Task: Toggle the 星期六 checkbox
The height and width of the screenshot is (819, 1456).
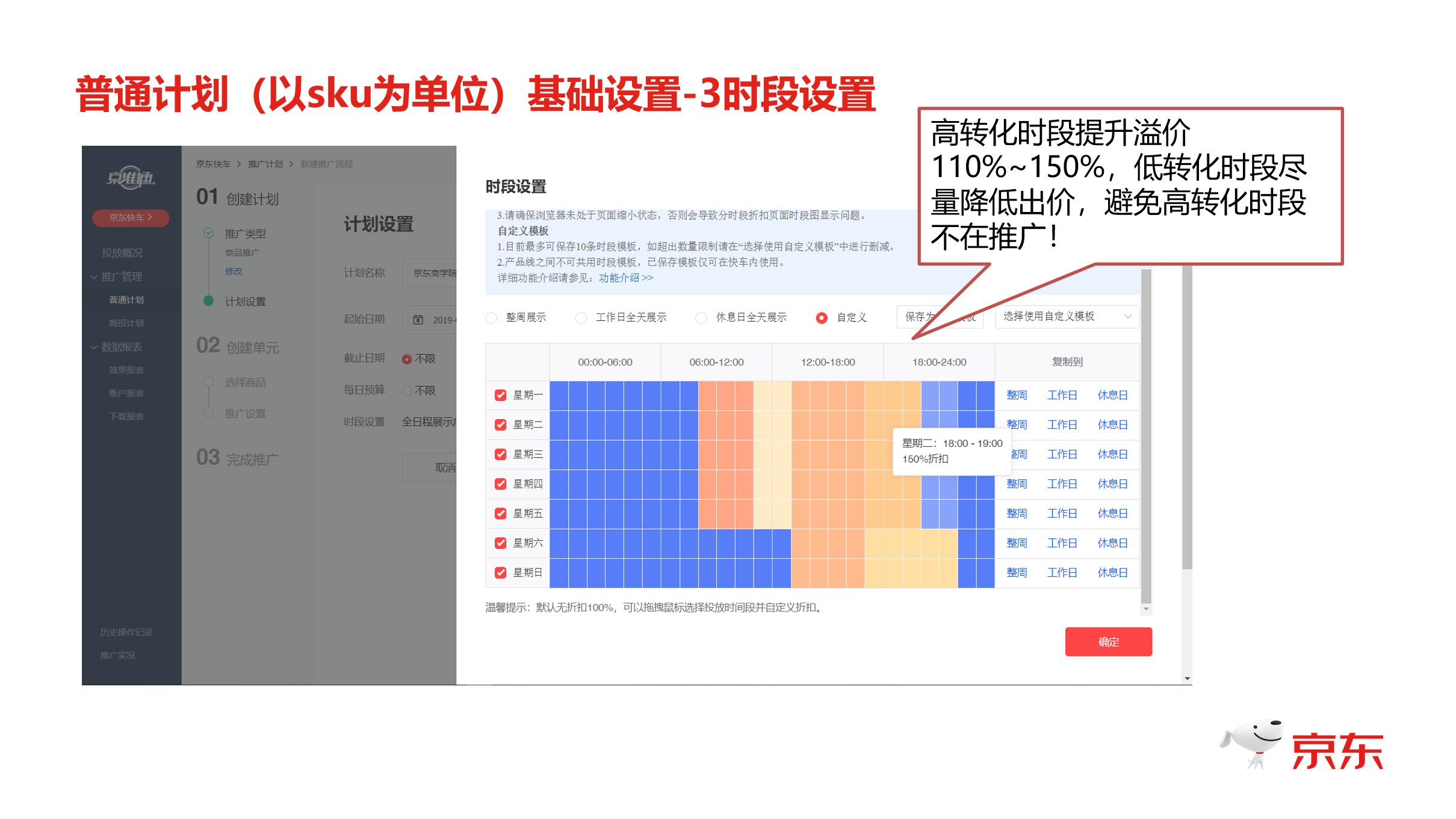Action: 500,543
